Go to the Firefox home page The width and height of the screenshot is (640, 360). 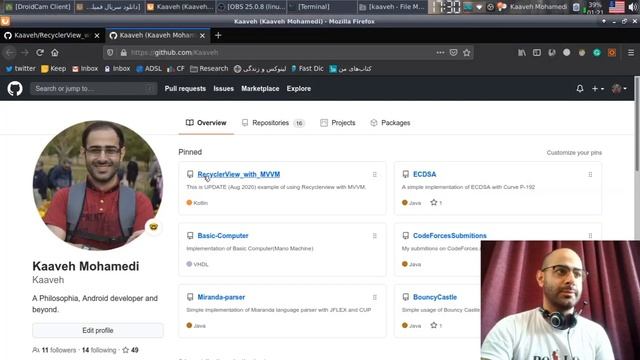click(55, 52)
